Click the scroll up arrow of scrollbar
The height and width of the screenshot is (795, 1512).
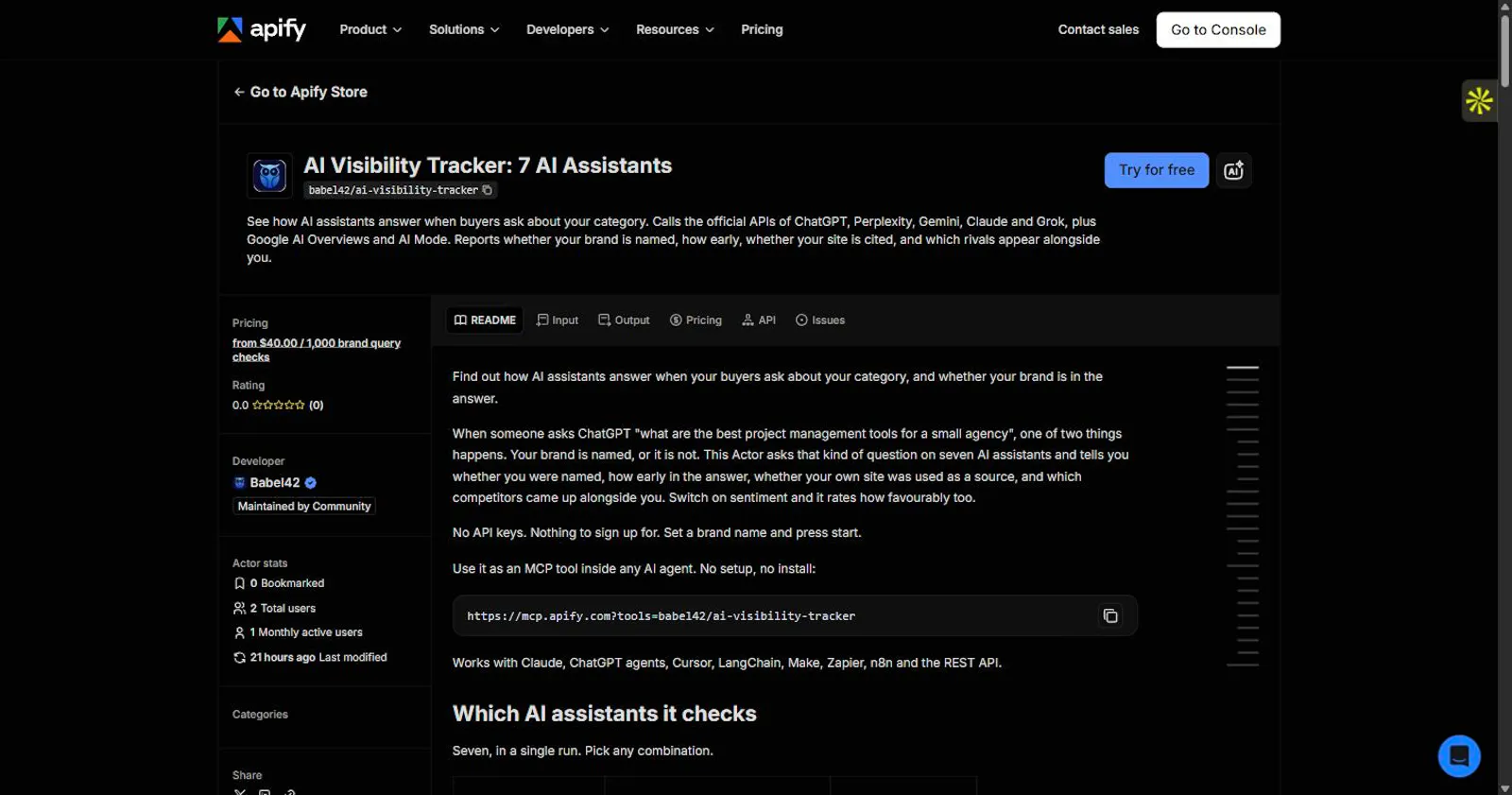click(1504, 6)
